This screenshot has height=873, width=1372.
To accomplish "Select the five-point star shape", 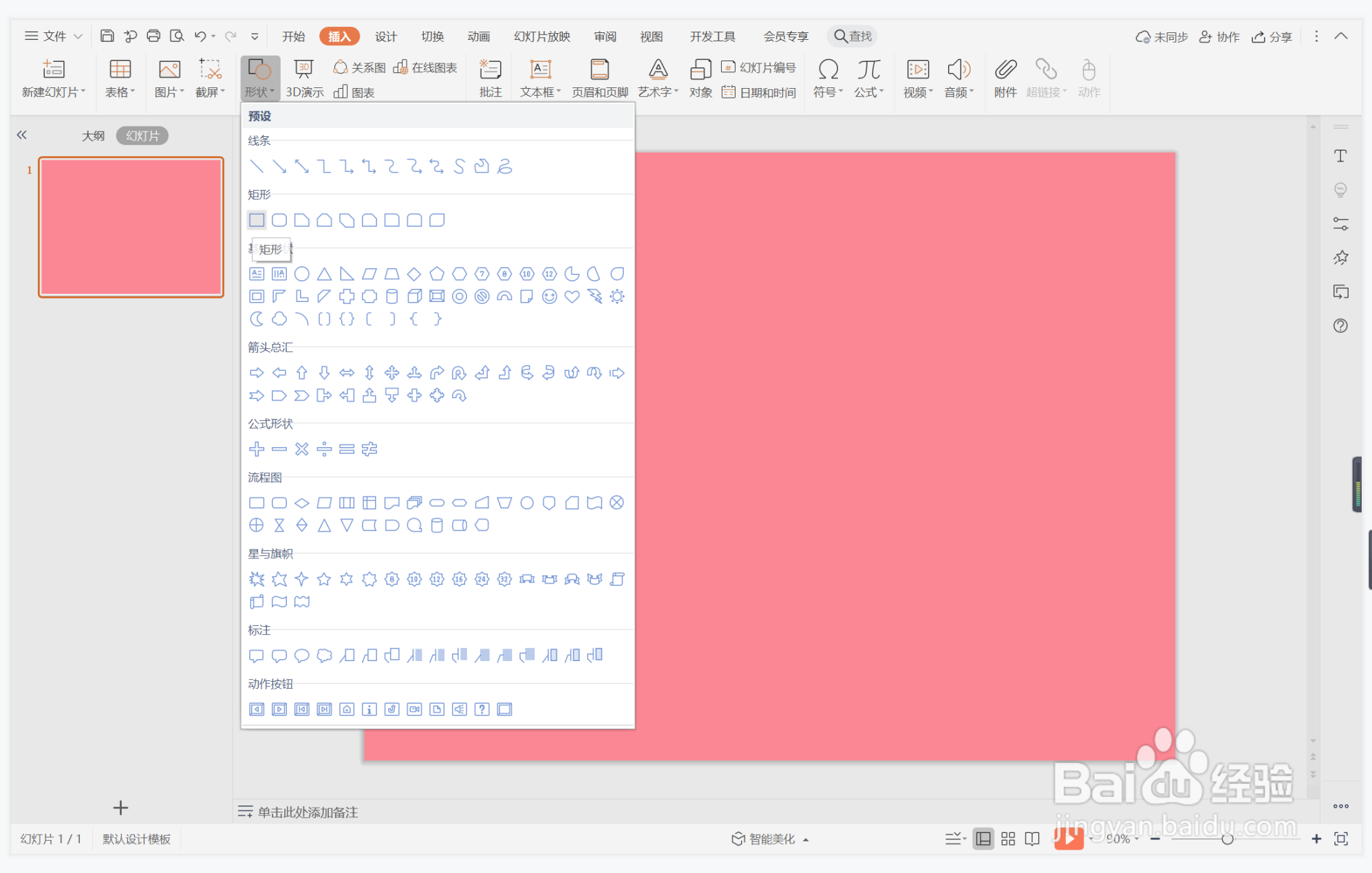I will (324, 579).
